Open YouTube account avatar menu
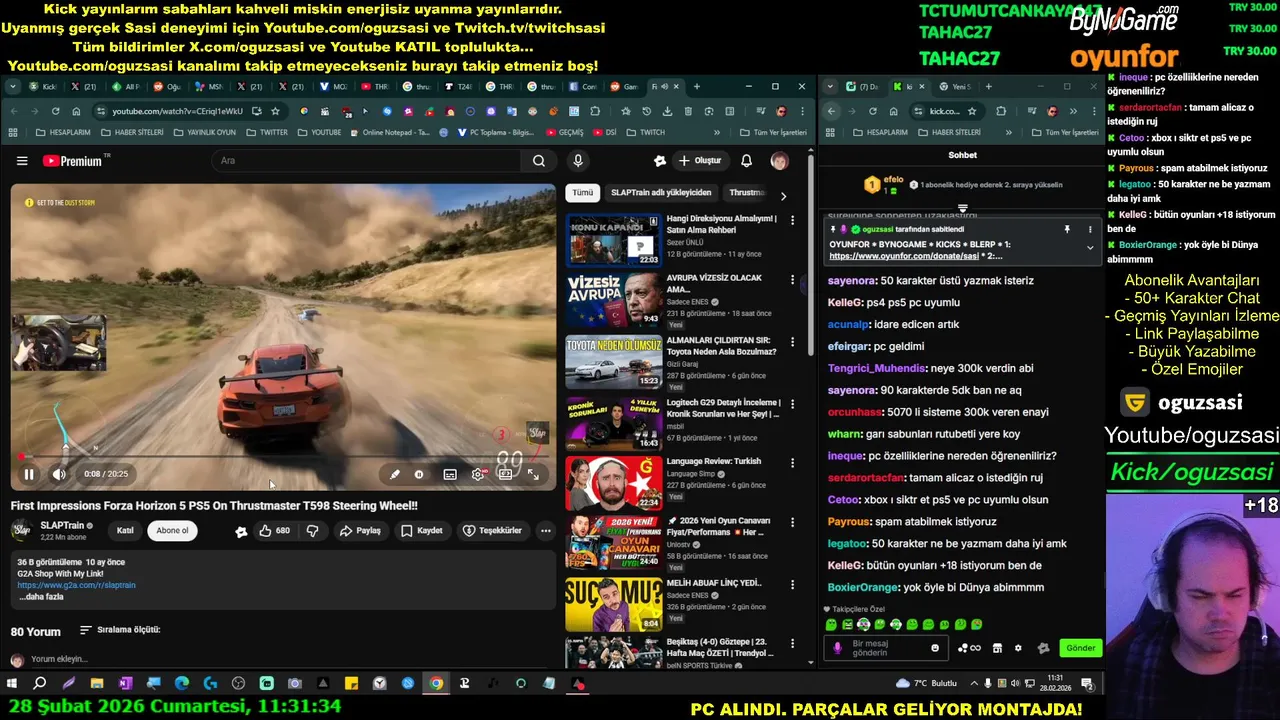This screenshot has width=1280, height=720. pos(779,161)
